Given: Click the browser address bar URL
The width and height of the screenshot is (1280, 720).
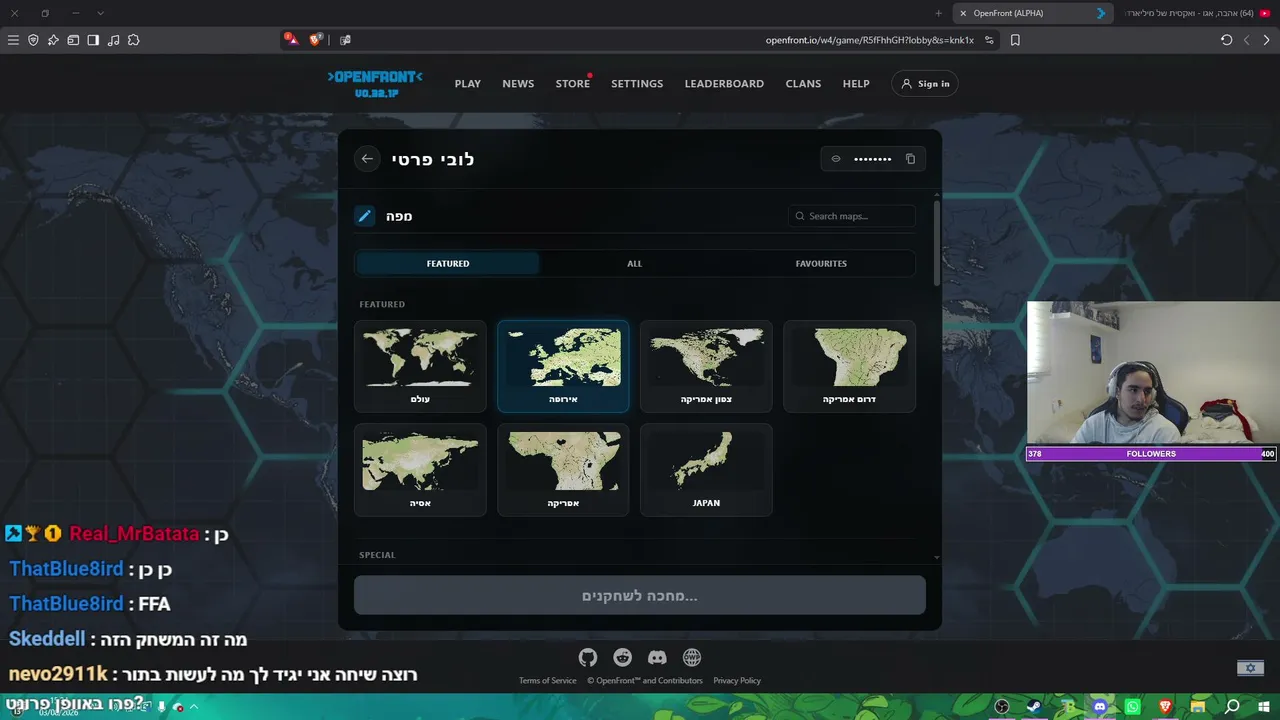Looking at the screenshot, I should 869,40.
